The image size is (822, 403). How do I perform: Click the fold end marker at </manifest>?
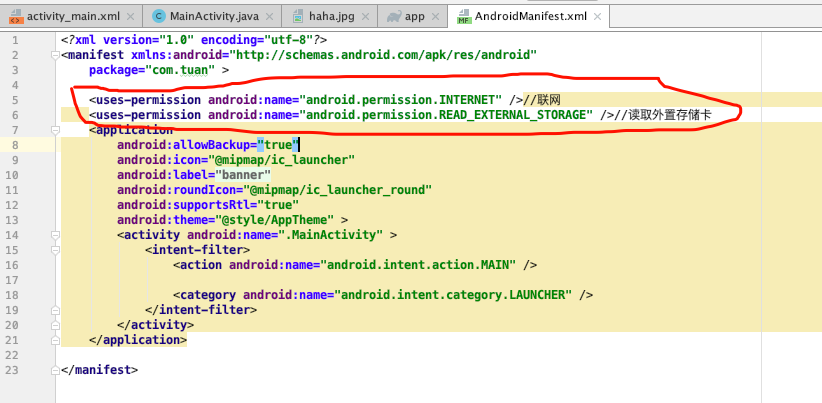click(x=55, y=370)
